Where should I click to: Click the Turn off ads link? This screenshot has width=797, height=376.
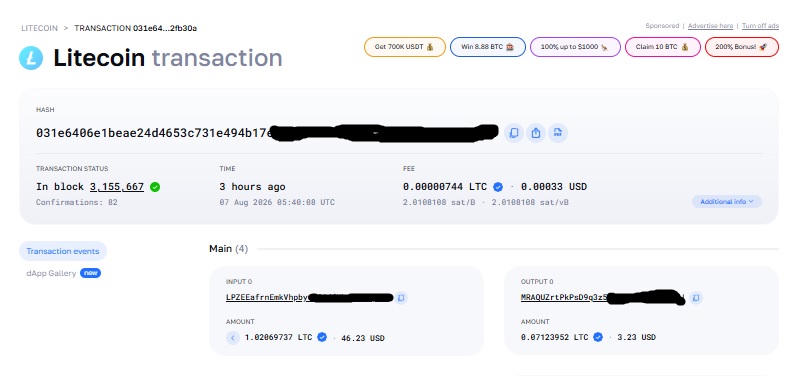click(760, 26)
